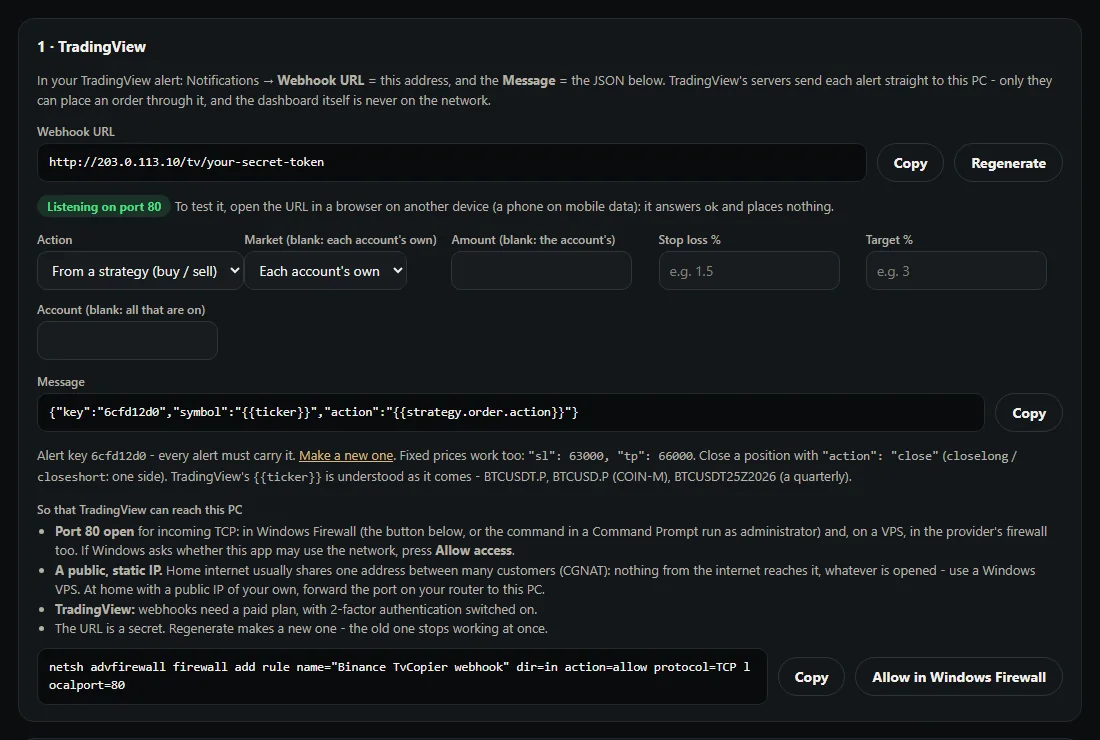Image resolution: width=1100 pixels, height=740 pixels.
Task: Click the 'Webhook URL' label above the address
Action: tap(76, 132)
